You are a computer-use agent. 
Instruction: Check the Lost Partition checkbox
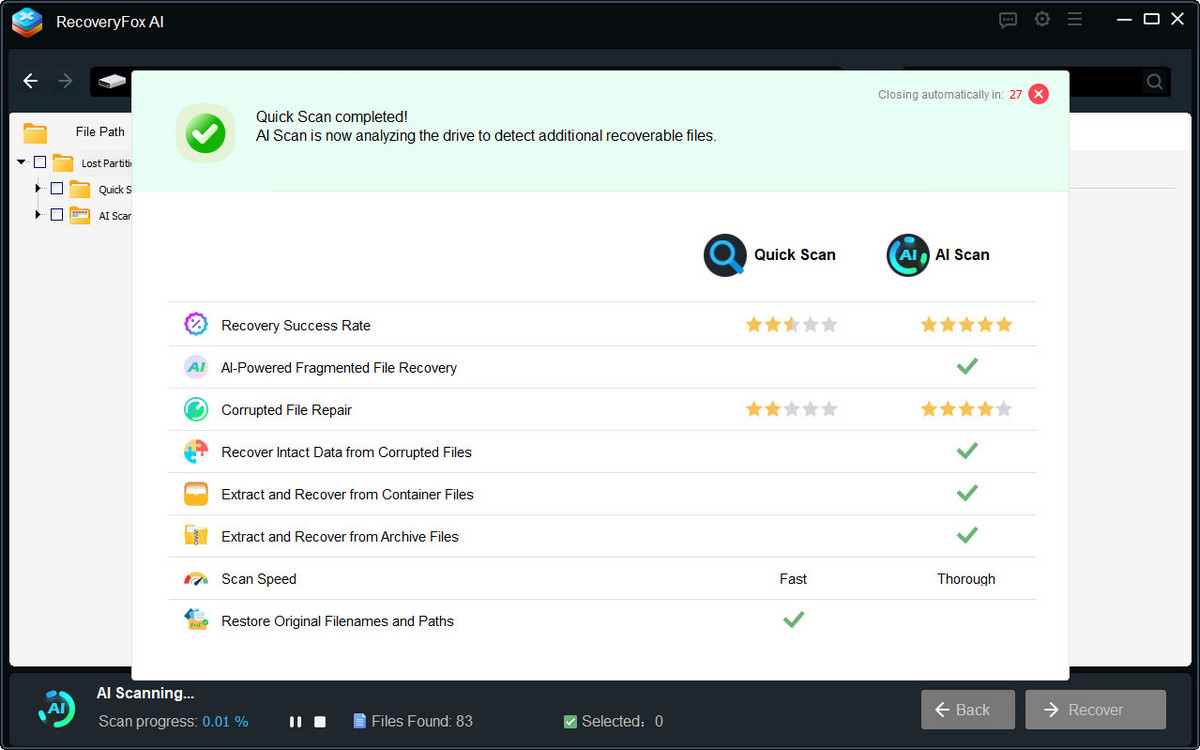tap(40, 162)
